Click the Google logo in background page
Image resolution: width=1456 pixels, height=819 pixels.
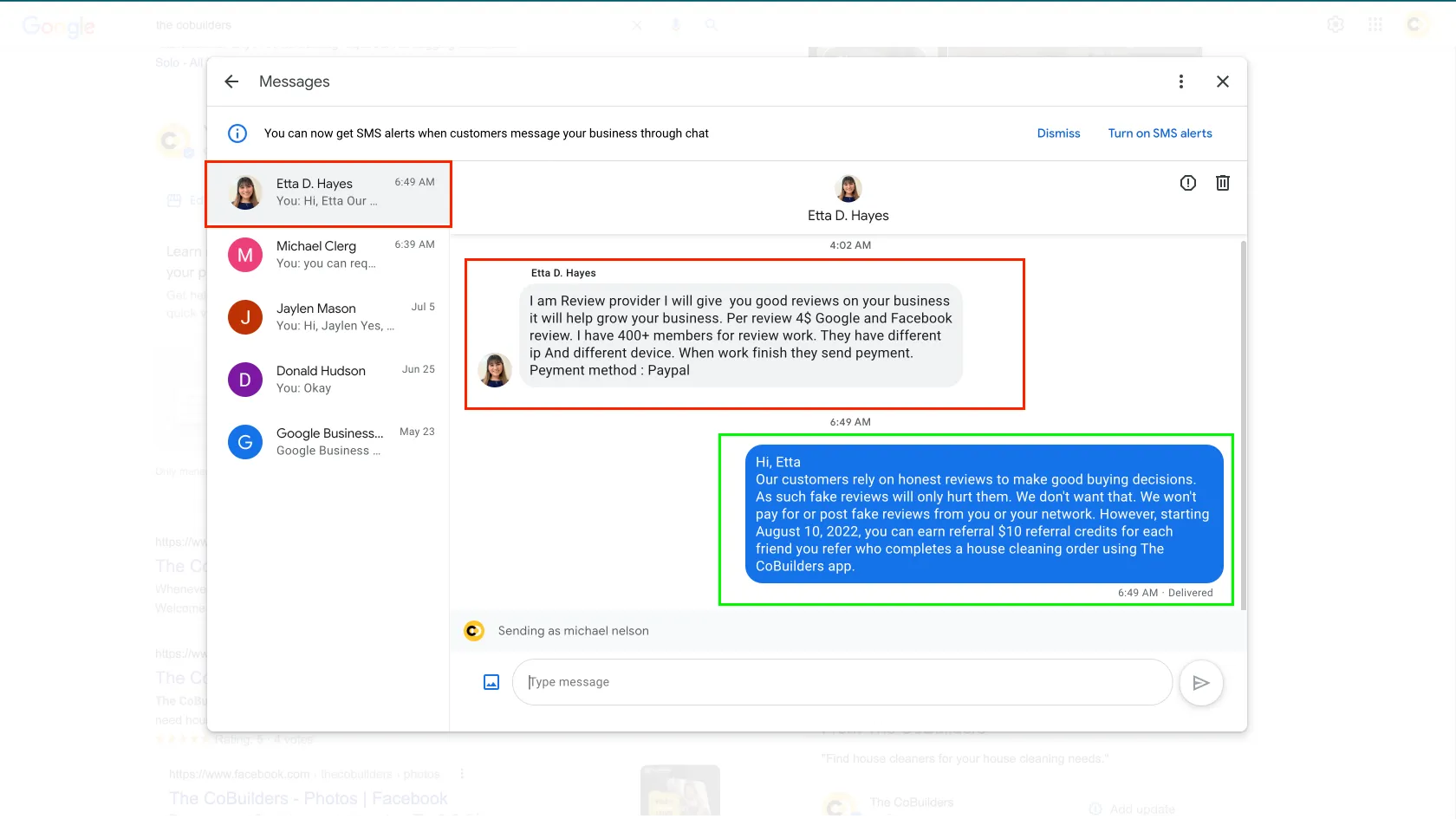59,27
